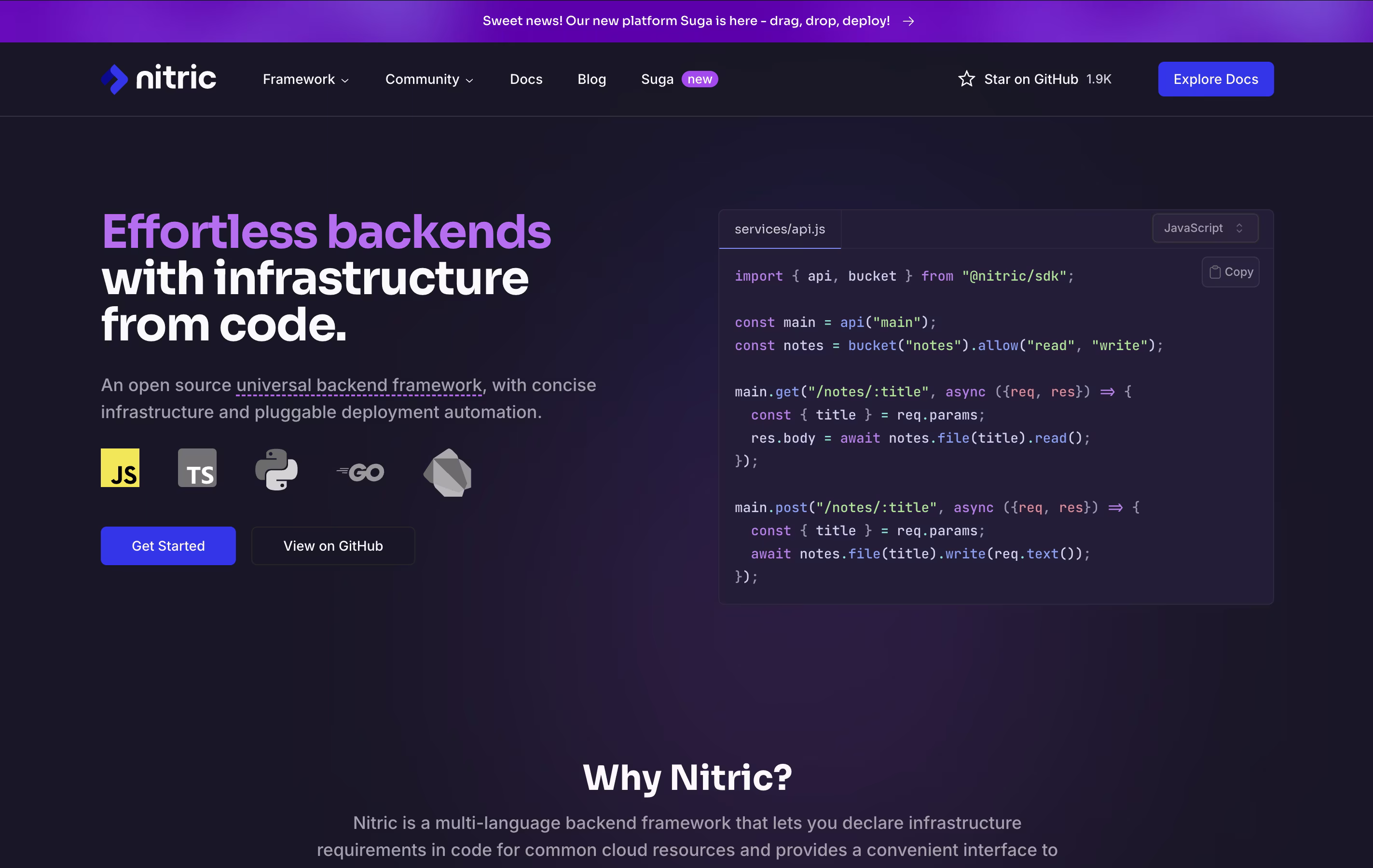The image size is (1373, 868).
Task: Click the star icon beside GitHub
Action: pos(966,79)
